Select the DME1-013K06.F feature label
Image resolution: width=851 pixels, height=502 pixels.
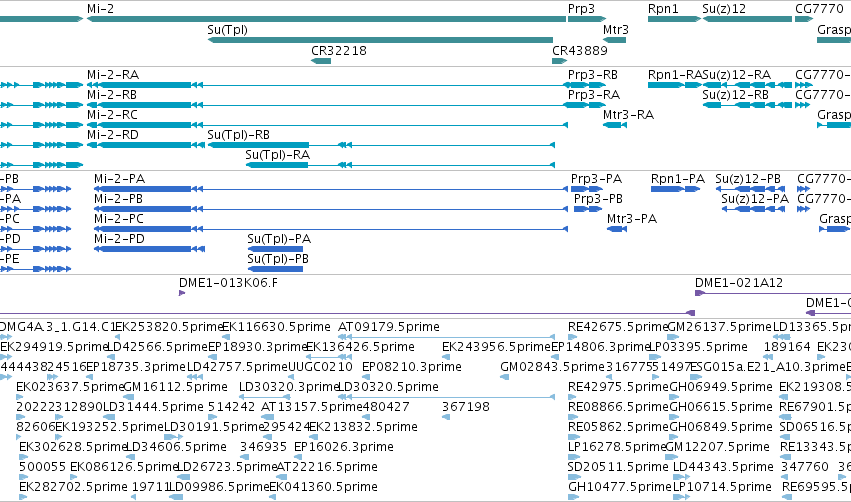tap(228, 283)
